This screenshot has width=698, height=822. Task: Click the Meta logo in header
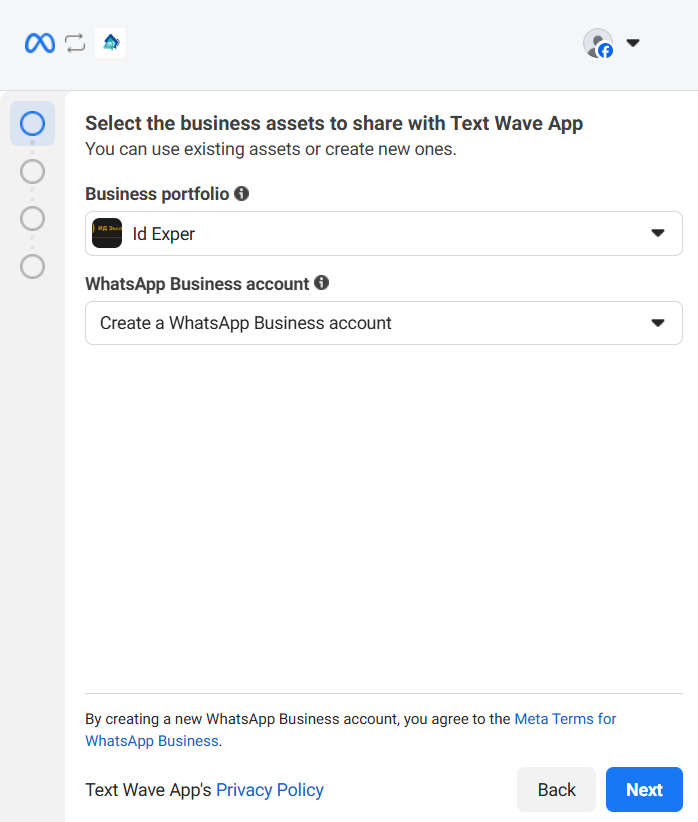click(x=40, y=43)
